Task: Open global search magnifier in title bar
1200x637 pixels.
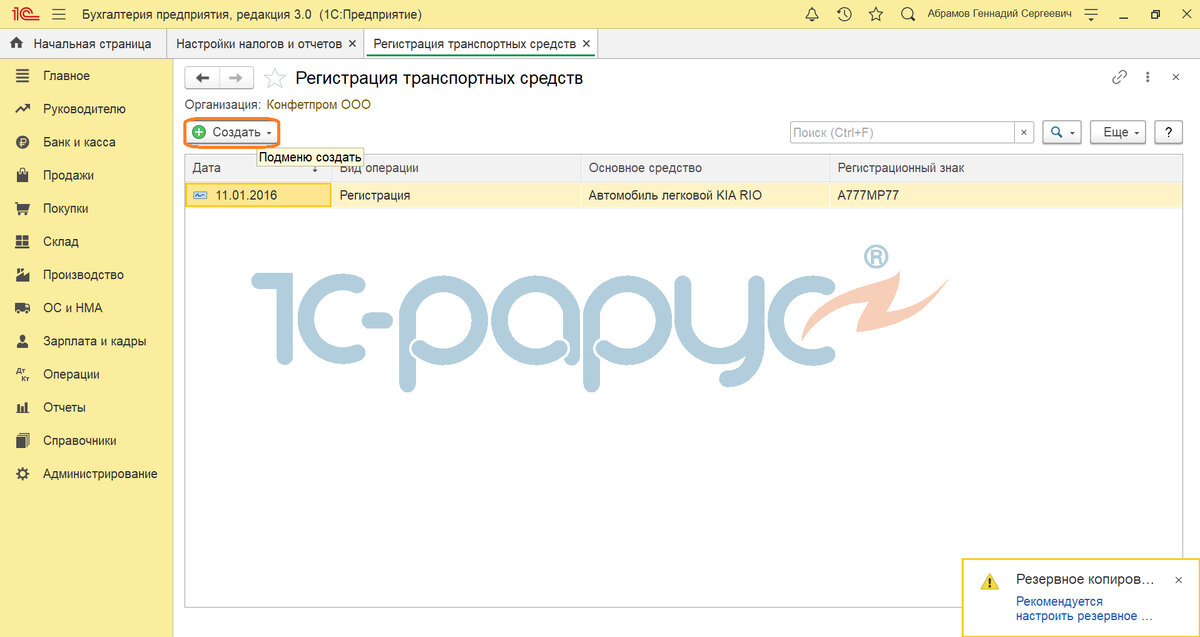Action: click(908, 15)
